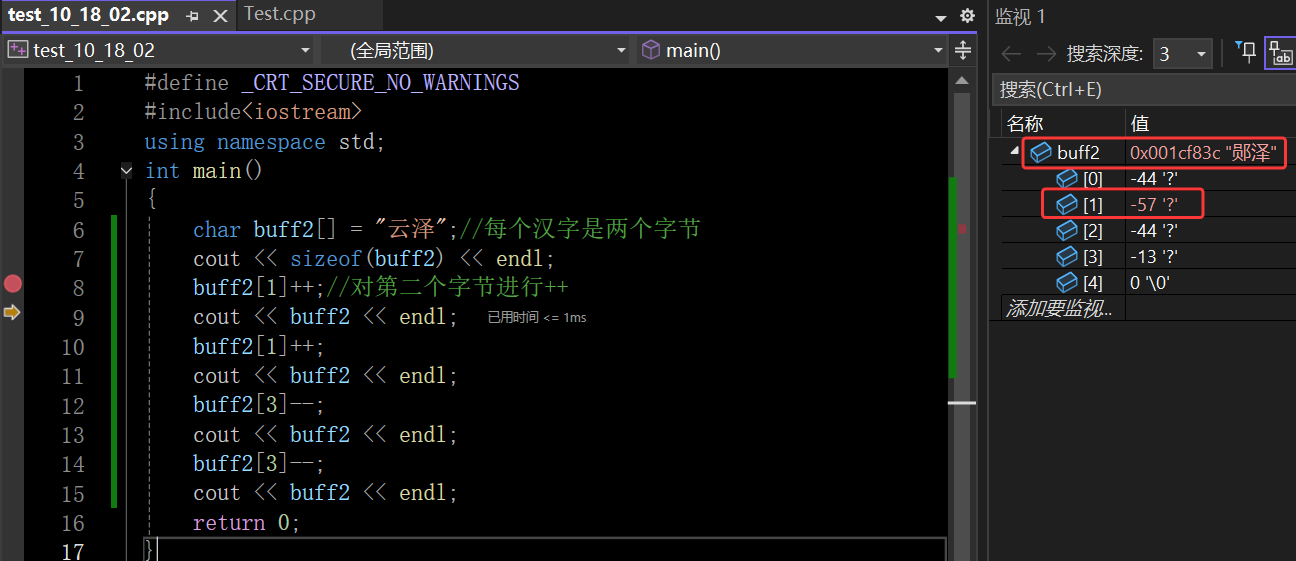Click the editor scrollbar up arrow
The image size is (1296, 561).
coord(962,80)
